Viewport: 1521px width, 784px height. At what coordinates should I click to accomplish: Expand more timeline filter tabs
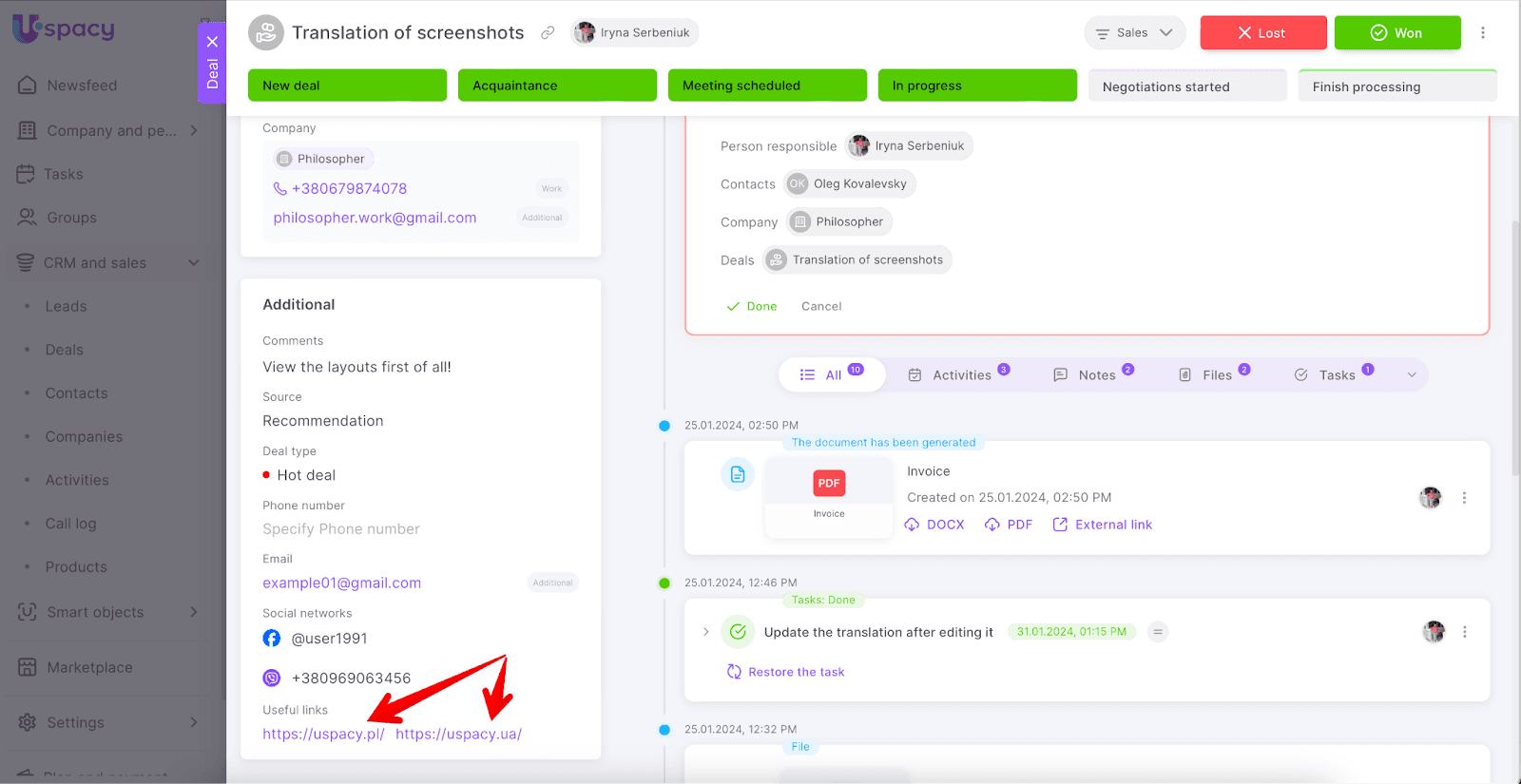[1412, 375]
